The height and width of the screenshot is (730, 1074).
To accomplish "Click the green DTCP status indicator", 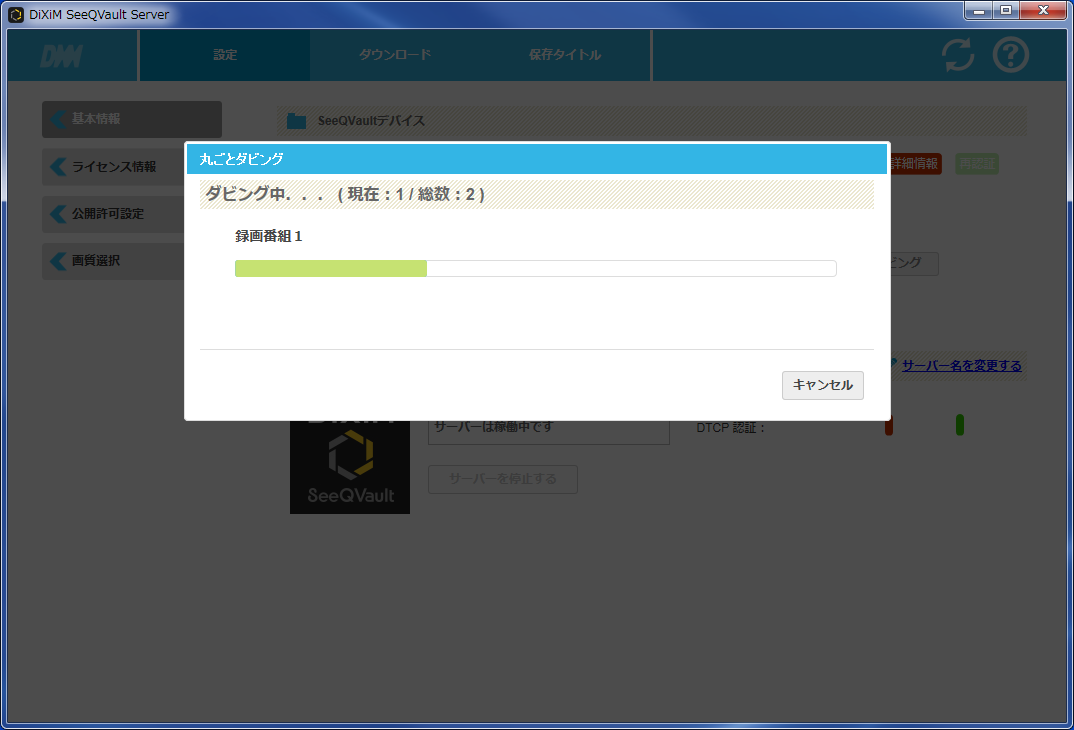I will (960, 425).
